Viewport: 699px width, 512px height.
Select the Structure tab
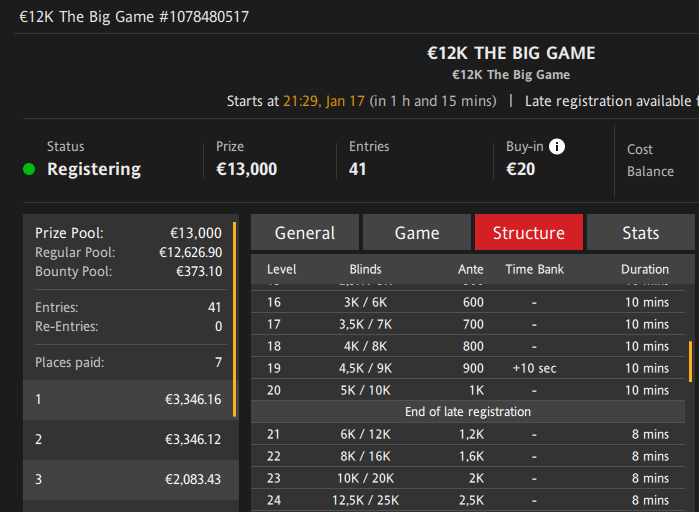click(529, 233)
